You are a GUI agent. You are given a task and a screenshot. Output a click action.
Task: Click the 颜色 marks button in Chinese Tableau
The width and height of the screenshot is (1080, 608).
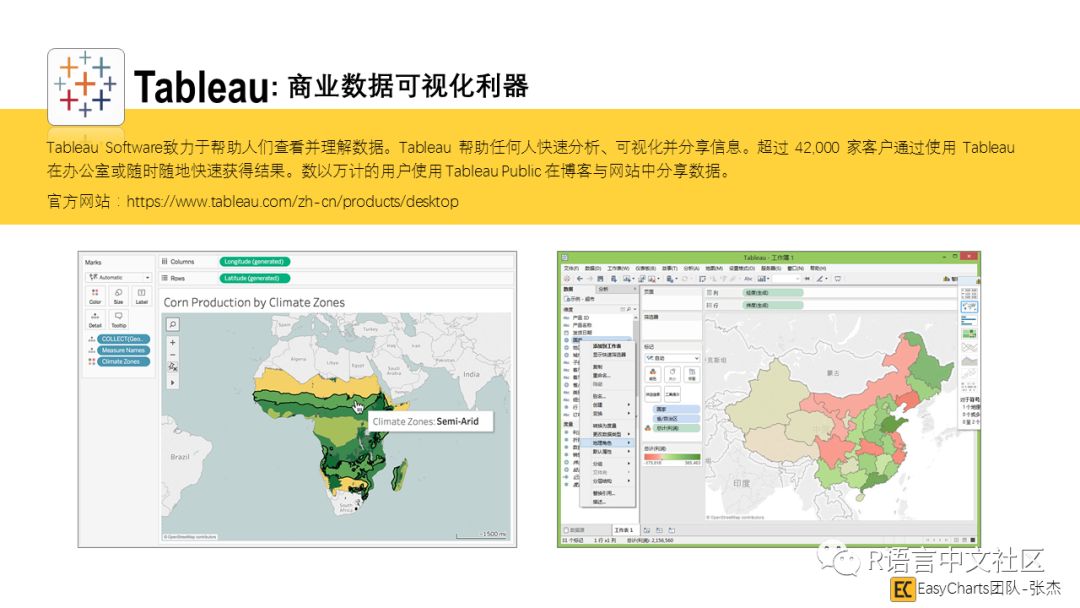[x=653, y=375]
